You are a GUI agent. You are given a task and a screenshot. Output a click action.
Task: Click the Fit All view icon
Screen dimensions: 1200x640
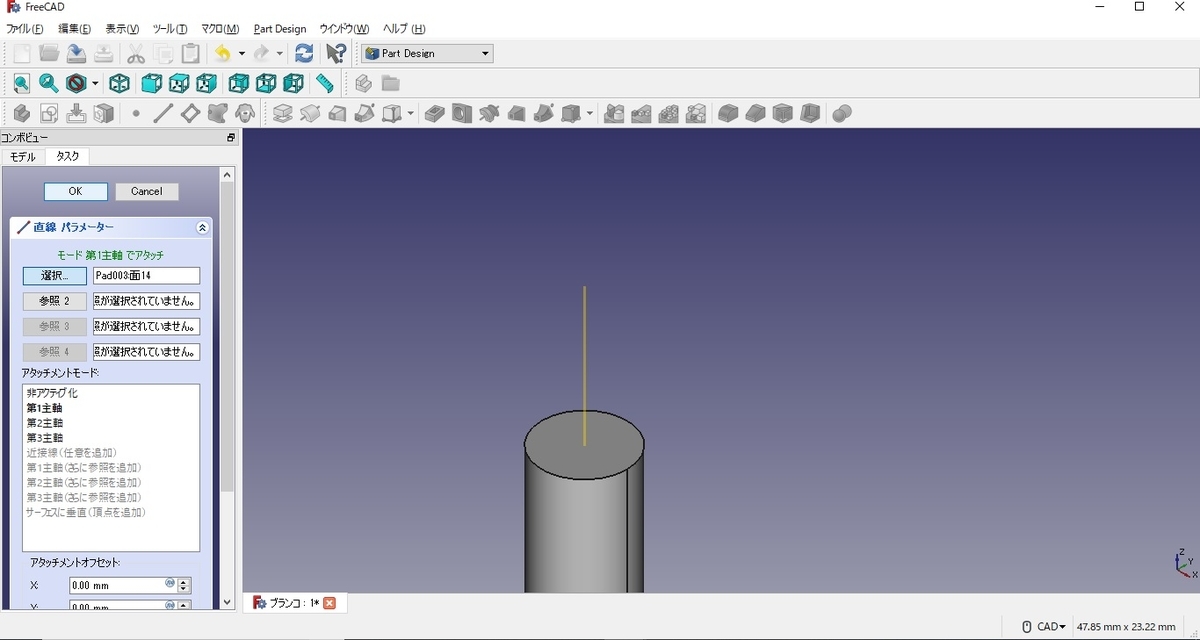[21, 83]
